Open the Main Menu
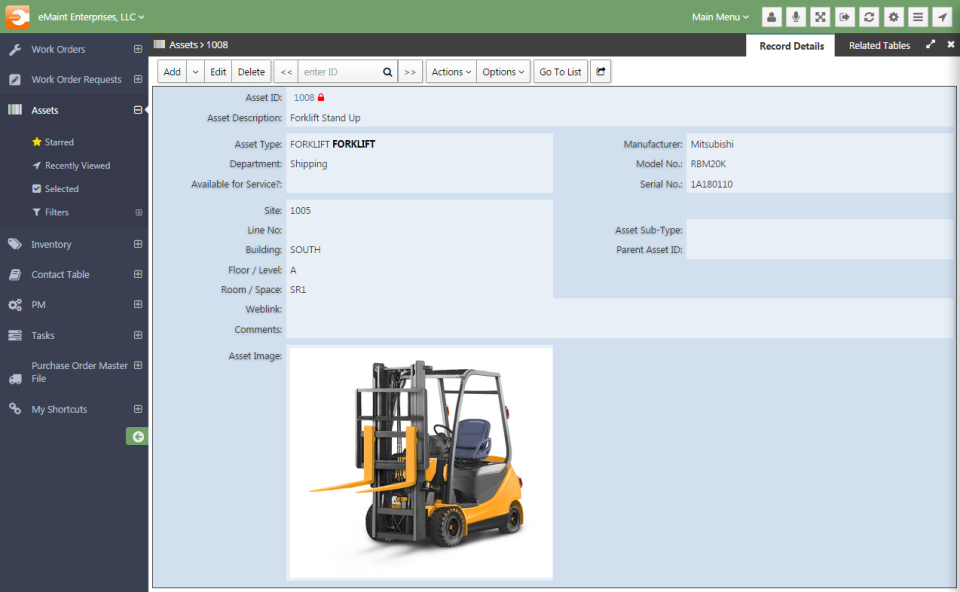Image resolution: width=960 pixels, height=592 pixels. [x=719, y=16]
